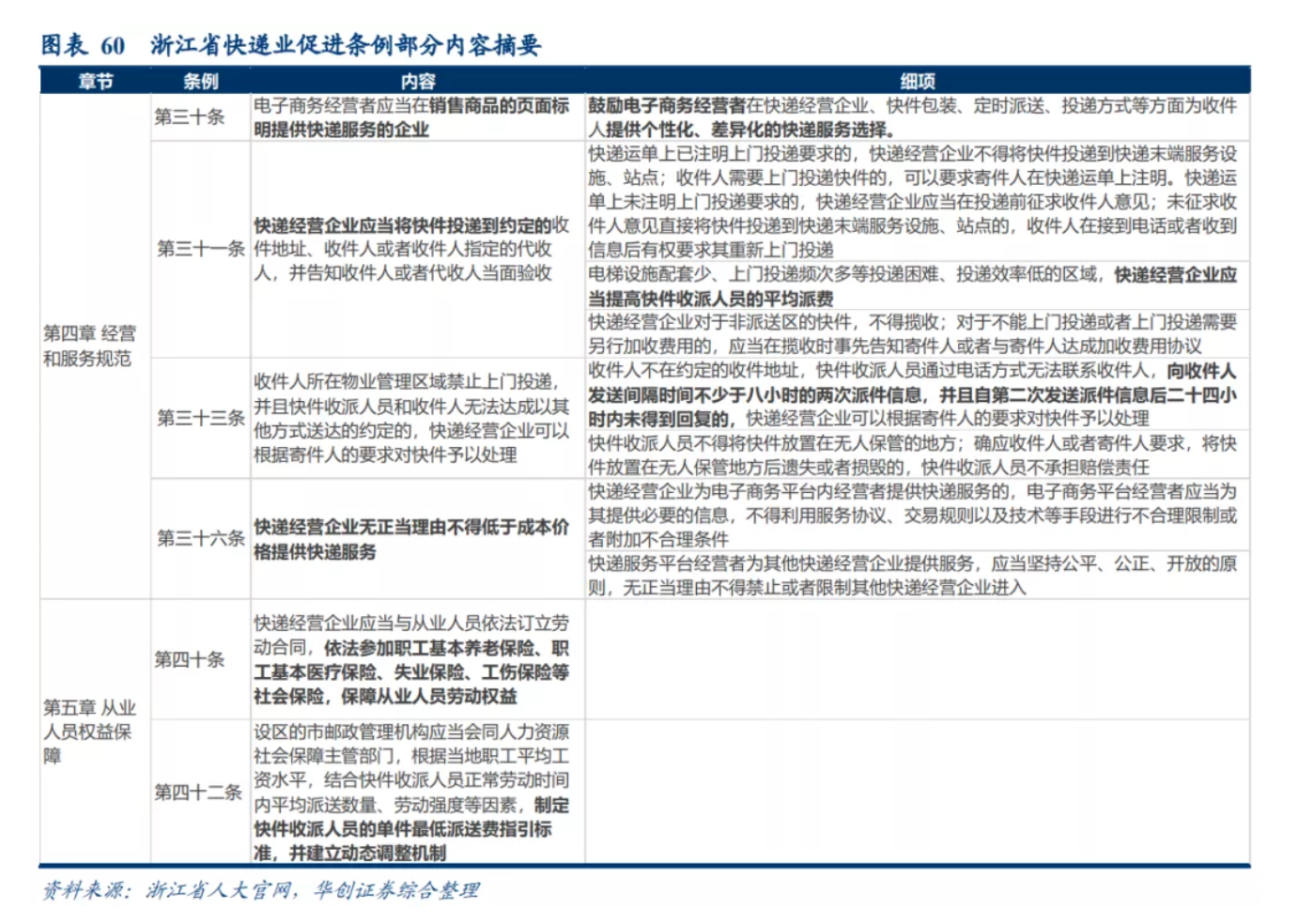Click the 第三十三条 cell
1298x924 pixels.
(x=200, y=418)
